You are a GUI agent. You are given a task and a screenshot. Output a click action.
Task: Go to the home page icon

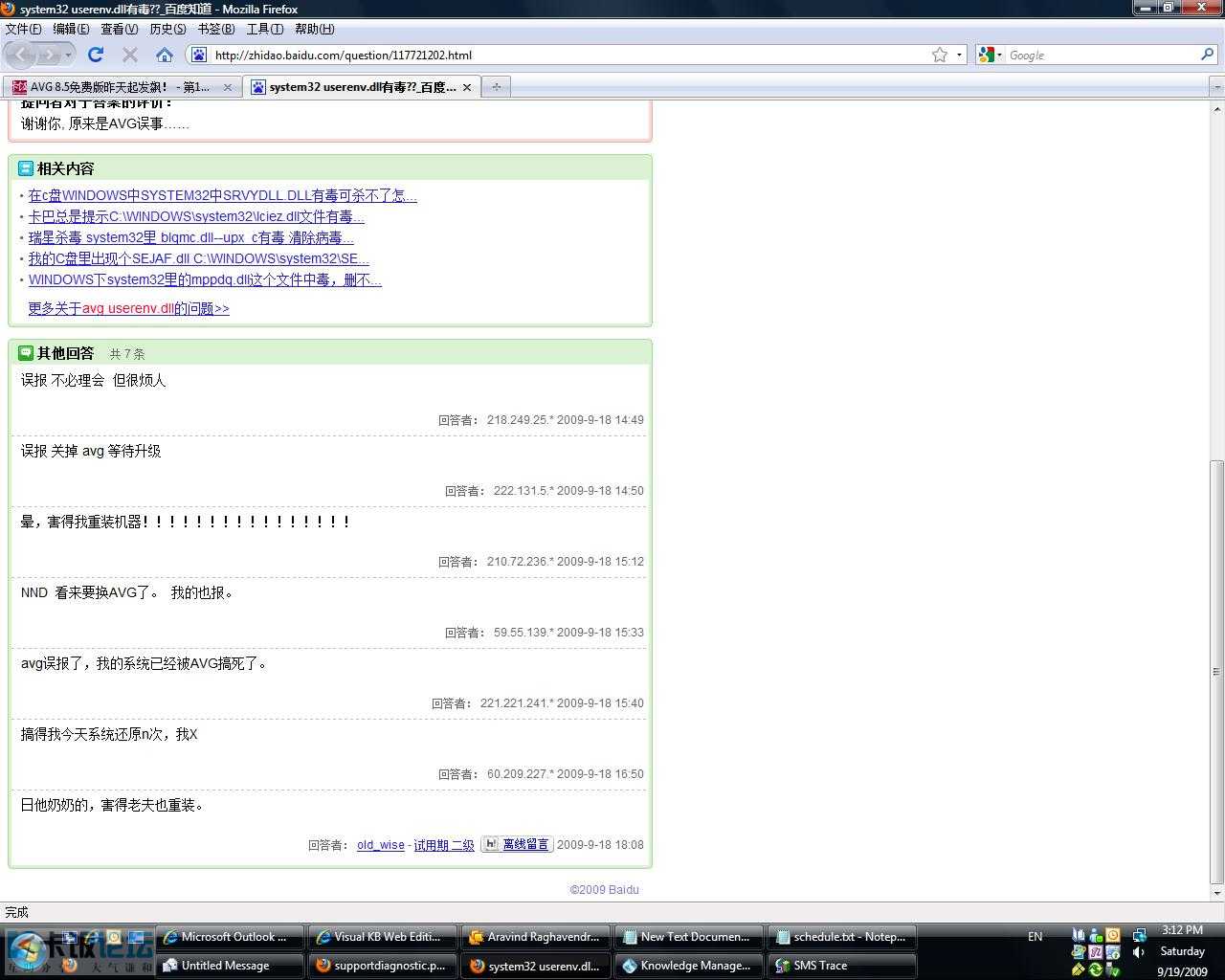coord(165,55)
